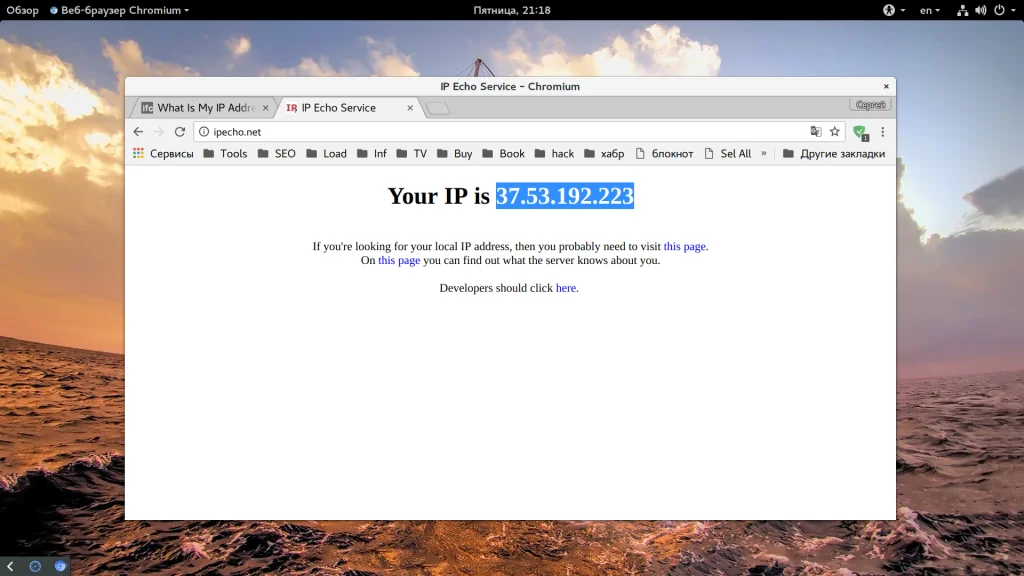Close the What Is My IP Address tab

coord(265,108)
